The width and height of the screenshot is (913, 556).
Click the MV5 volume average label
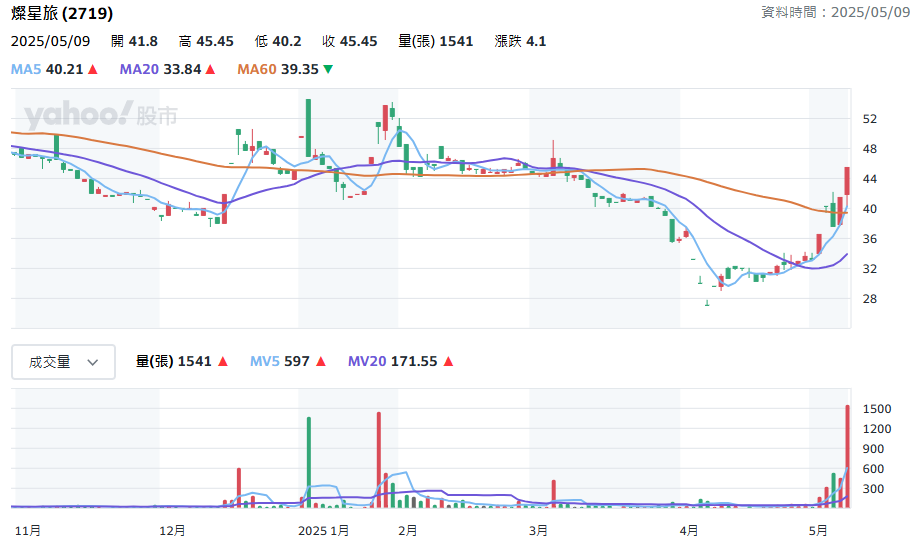265,362
